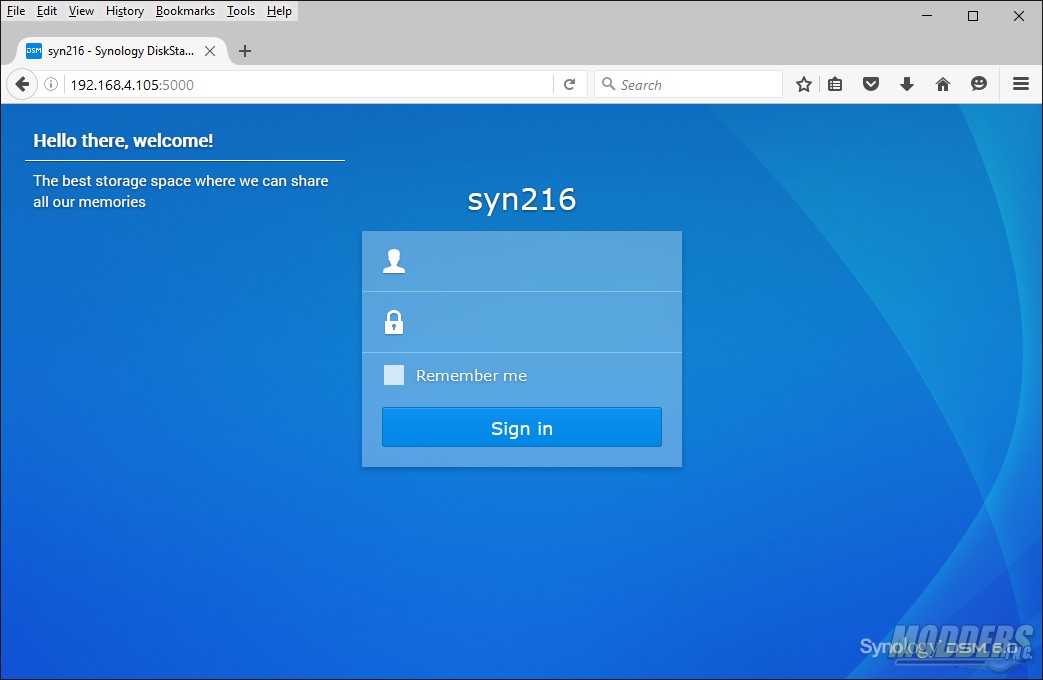Focus the browser Search box
The height and width of the screenshot is (680, 1043).
[688, 85]
